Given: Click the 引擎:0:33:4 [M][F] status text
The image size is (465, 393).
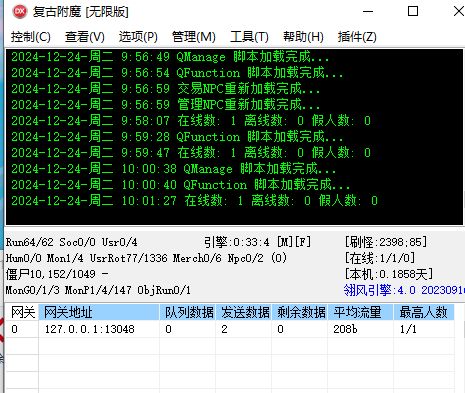Looking at the screenshot, I should point(257,242).
